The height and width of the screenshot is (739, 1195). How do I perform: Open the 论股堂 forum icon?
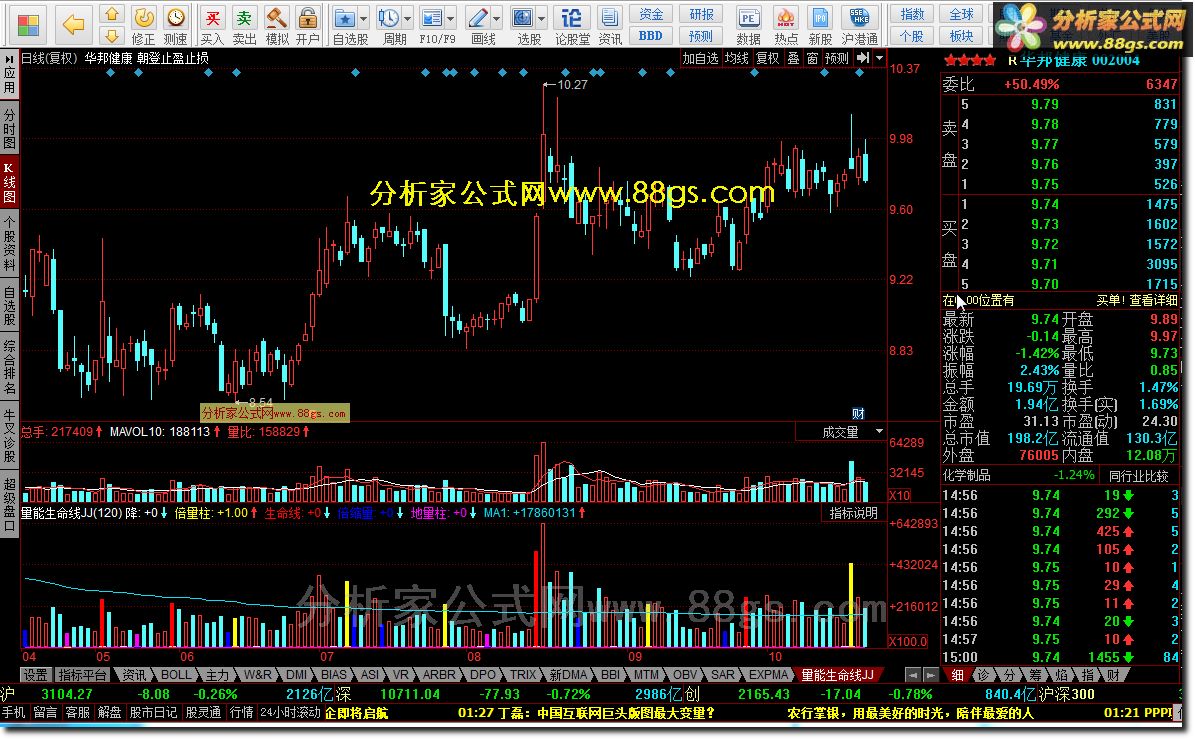tap(572, 25)
